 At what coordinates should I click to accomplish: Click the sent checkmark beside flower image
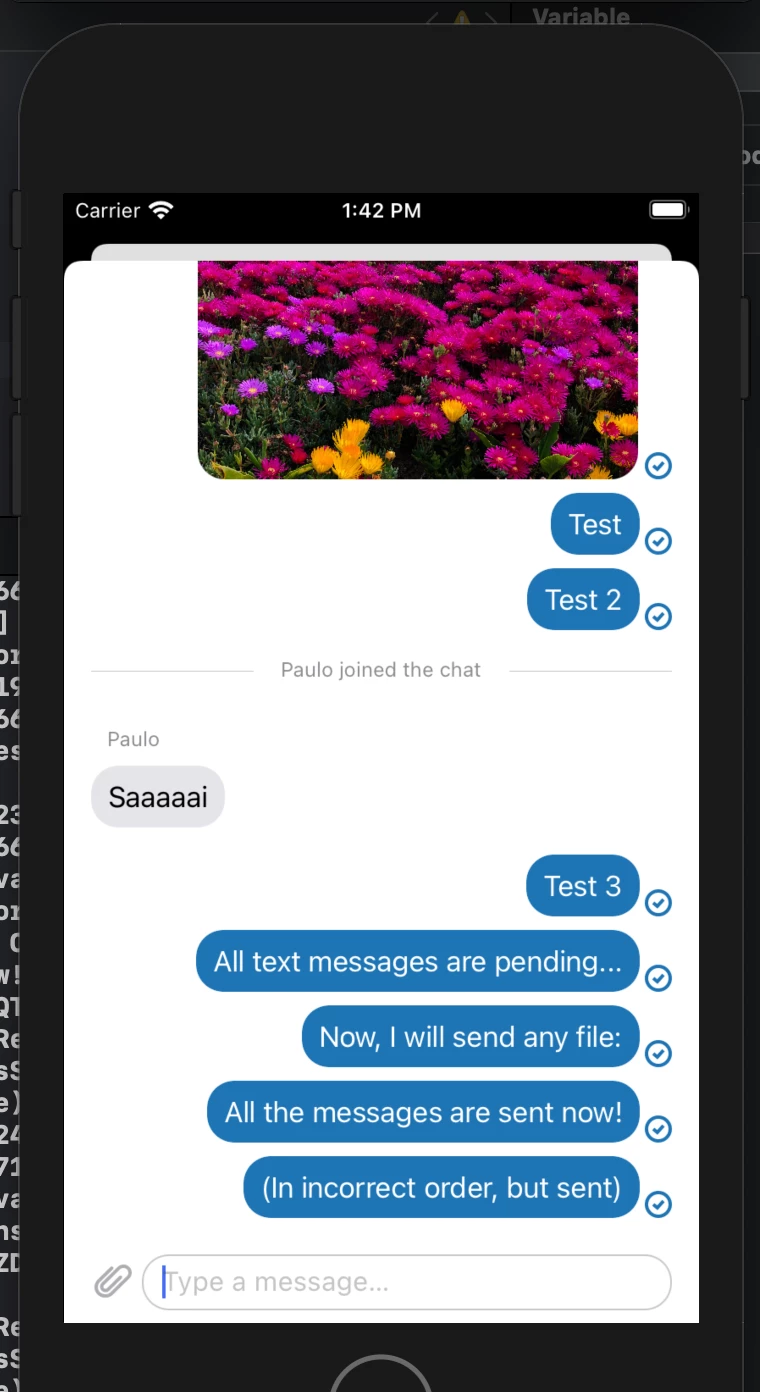658,465
